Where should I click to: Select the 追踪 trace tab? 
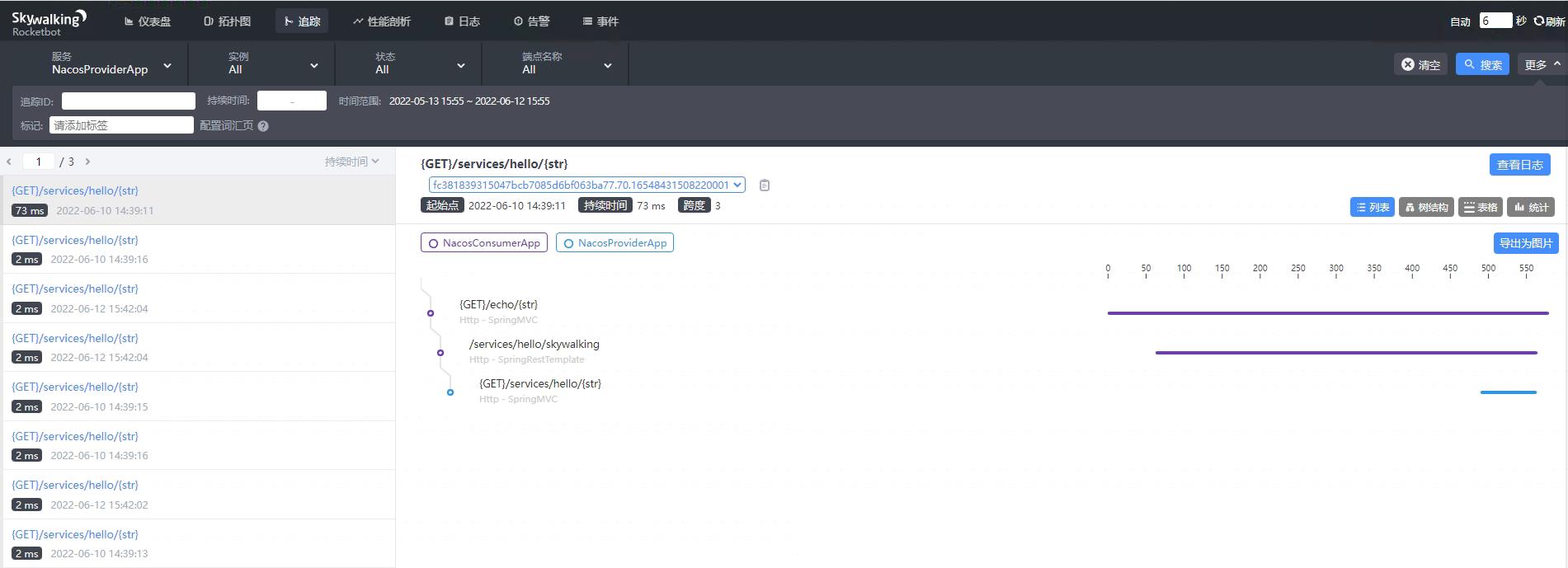302,21
